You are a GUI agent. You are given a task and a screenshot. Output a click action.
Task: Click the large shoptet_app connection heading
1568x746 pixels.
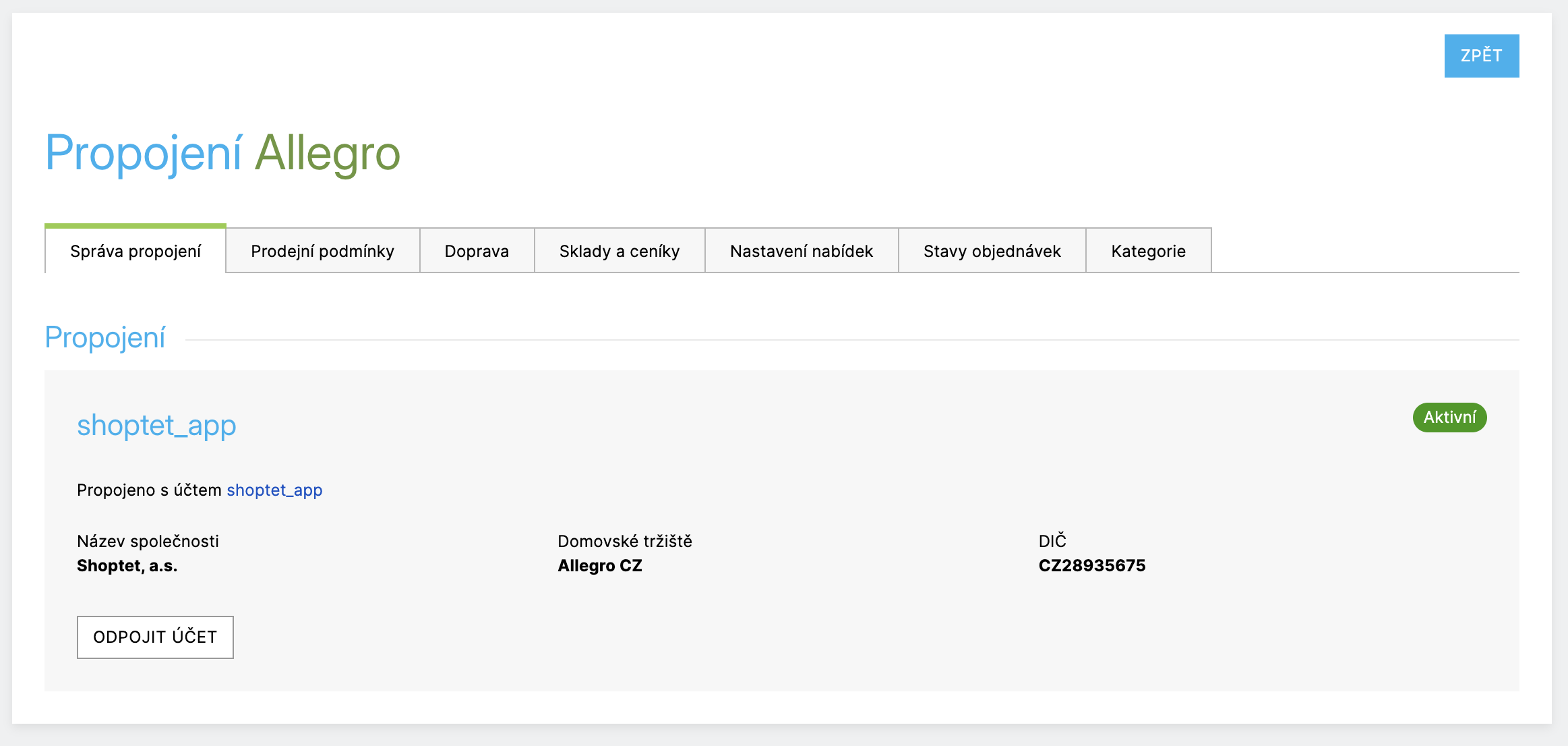click(x=156, y=425)
